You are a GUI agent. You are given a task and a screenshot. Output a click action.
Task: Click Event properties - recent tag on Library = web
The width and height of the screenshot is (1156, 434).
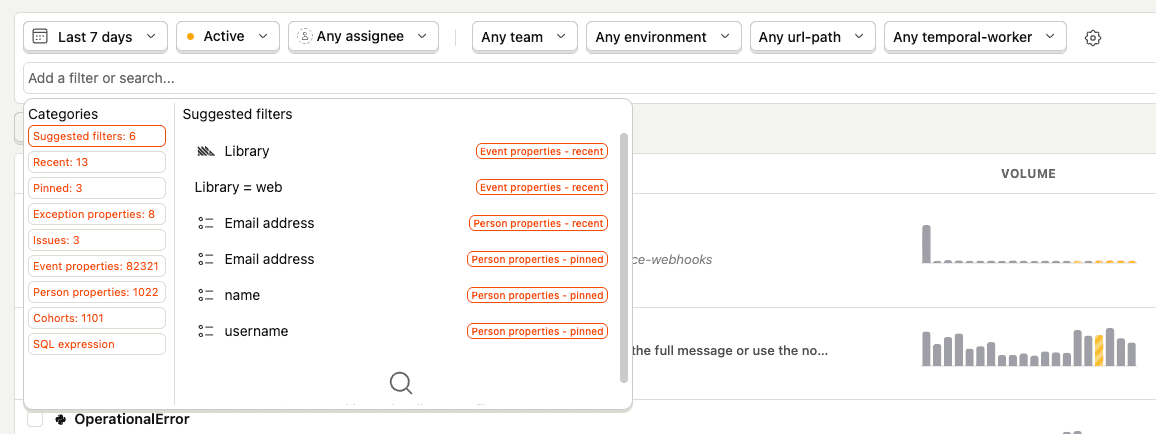coord(541,187)
